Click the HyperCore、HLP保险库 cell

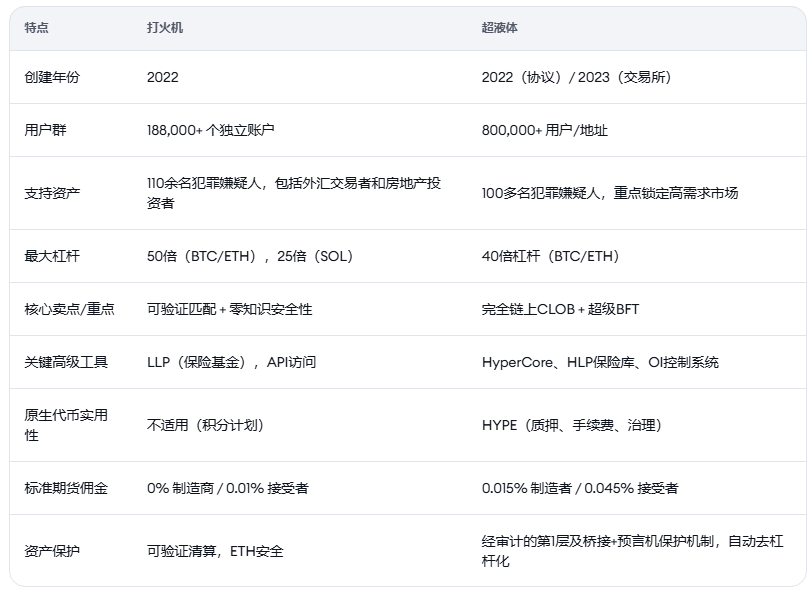[x=600, y=362]
